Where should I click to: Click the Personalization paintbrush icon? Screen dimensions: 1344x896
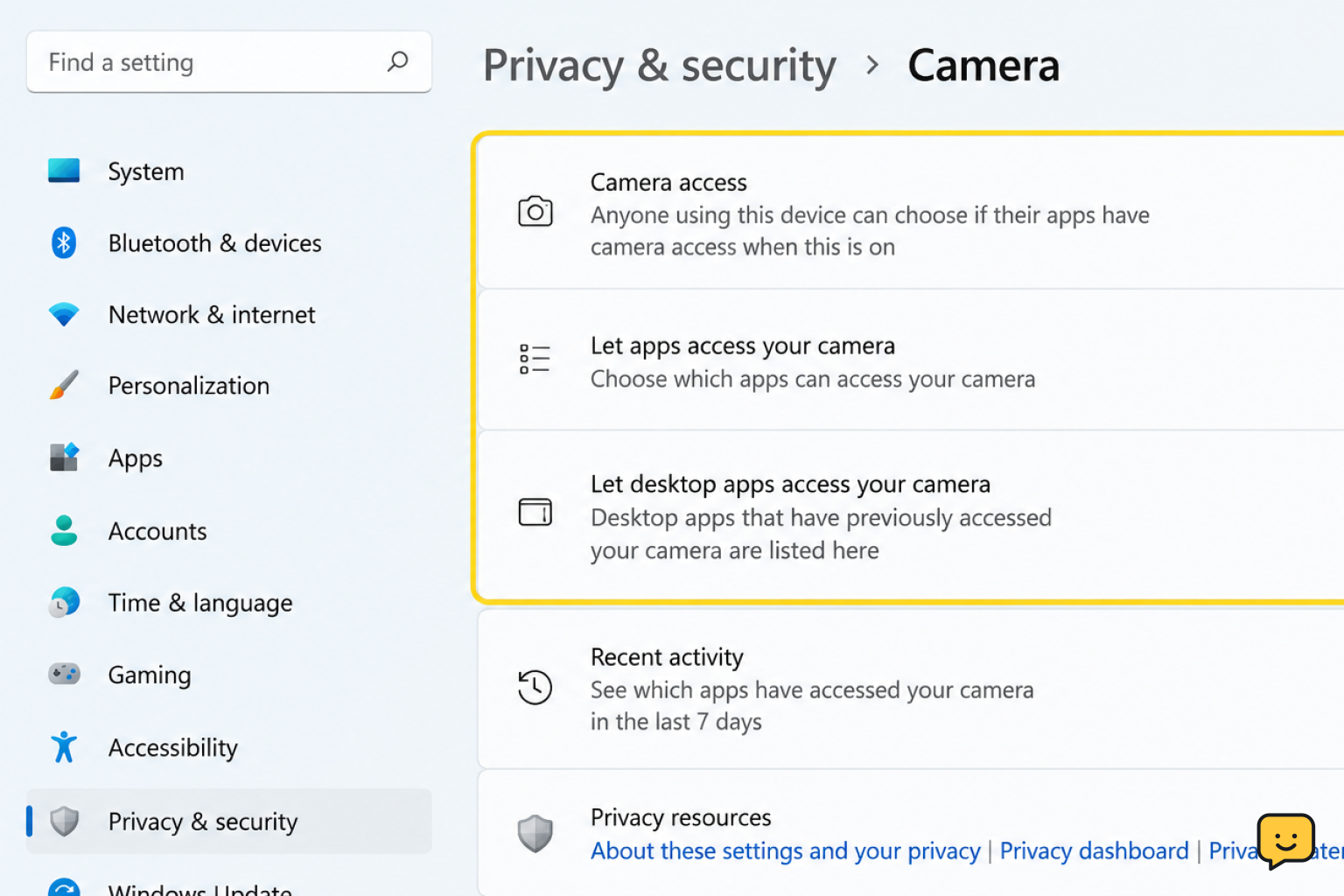64,385
